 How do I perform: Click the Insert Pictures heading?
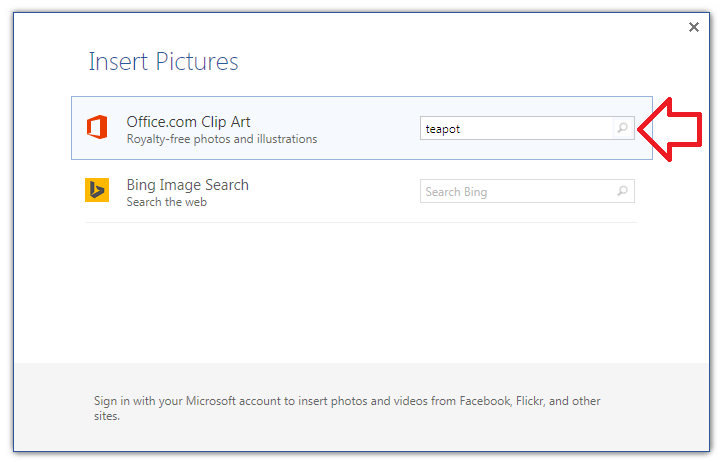[x=163, y=61]
